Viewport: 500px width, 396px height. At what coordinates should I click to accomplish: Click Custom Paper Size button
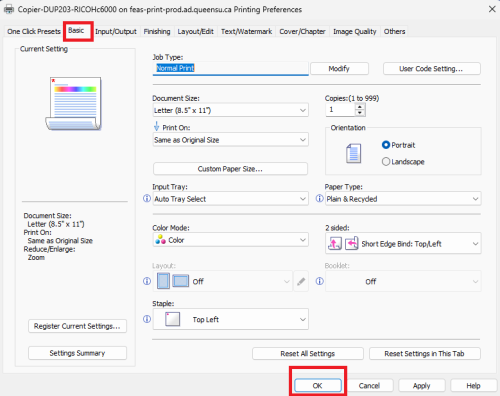click(x=230, y=169)
